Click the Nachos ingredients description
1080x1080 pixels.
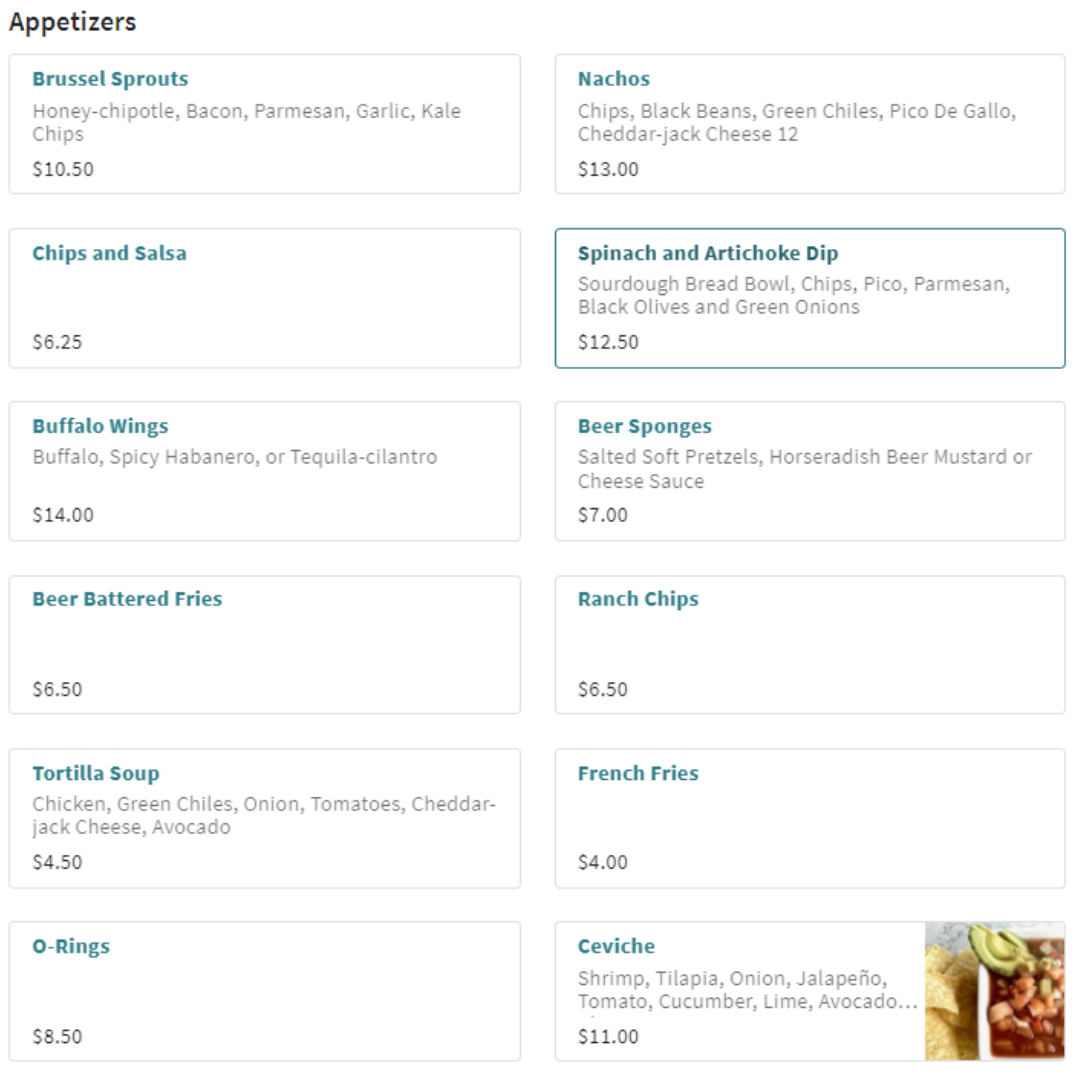(x=796, y=123)
